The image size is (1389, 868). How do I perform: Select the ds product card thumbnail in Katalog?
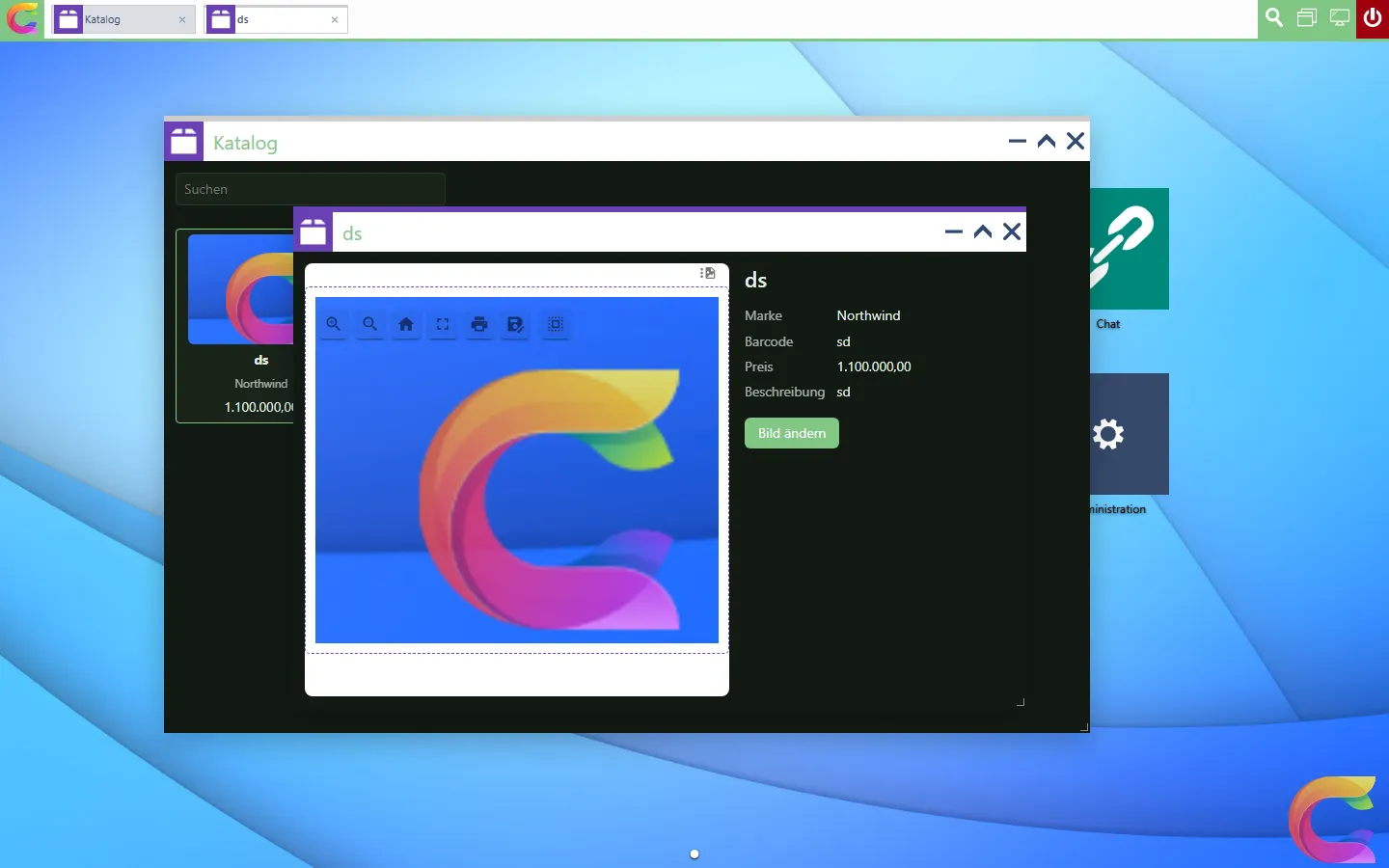tap(241, 289)
